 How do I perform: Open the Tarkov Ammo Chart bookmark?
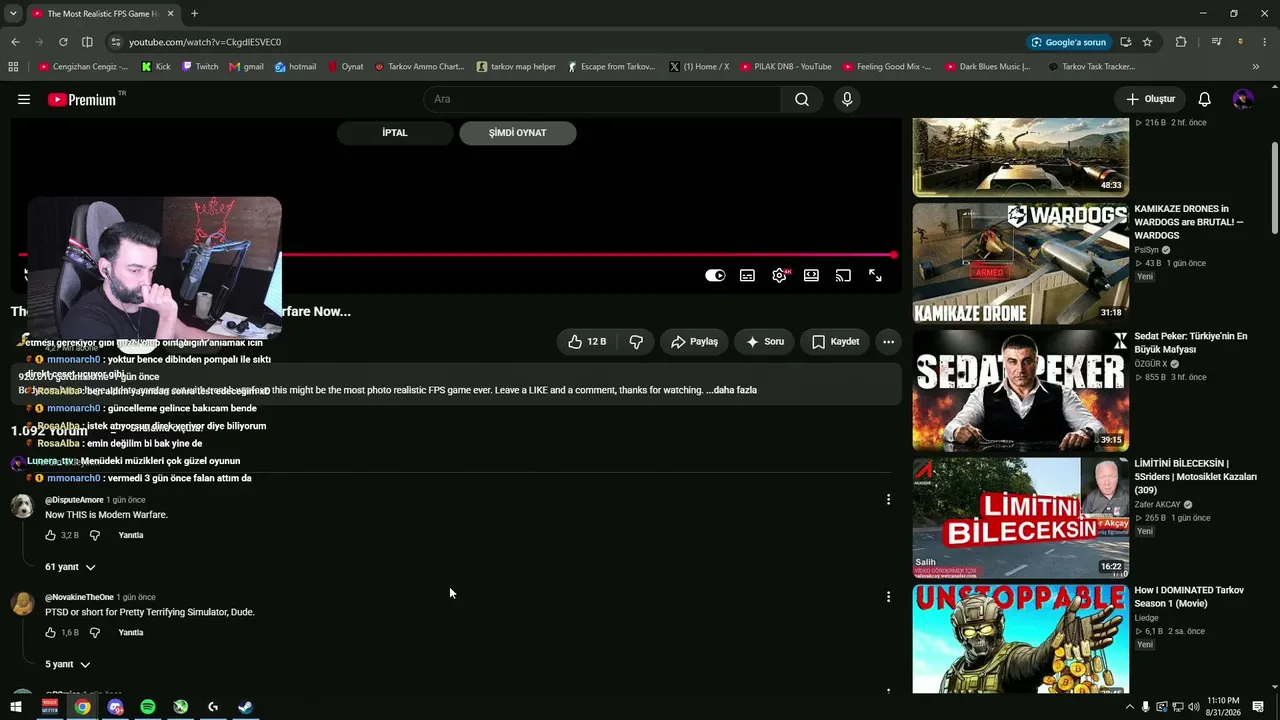click(419, 67)
